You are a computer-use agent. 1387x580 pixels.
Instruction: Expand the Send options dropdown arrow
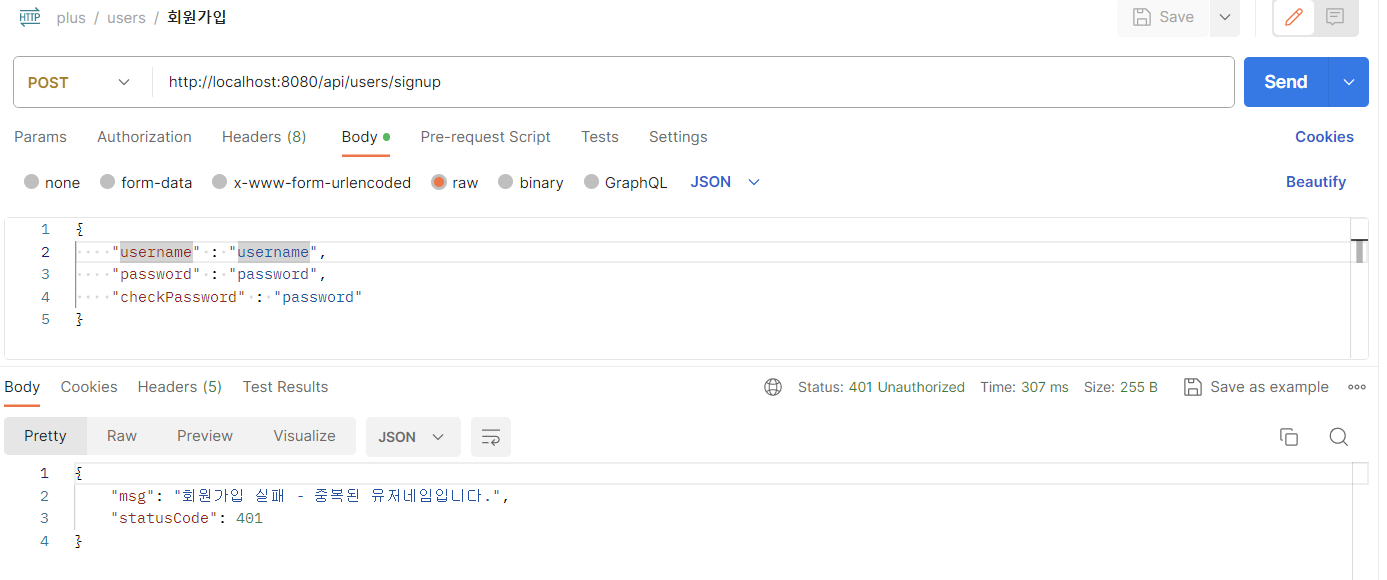click(x=1348, y=82)
